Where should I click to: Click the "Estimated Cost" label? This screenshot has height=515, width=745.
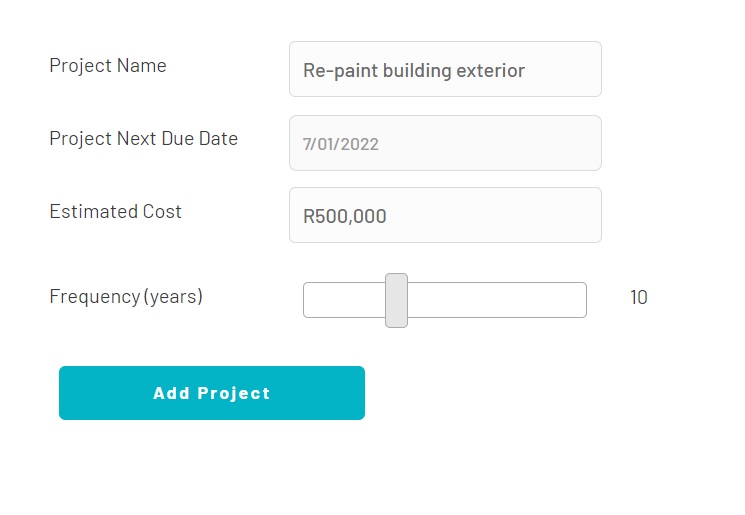[x=115, y=212]
